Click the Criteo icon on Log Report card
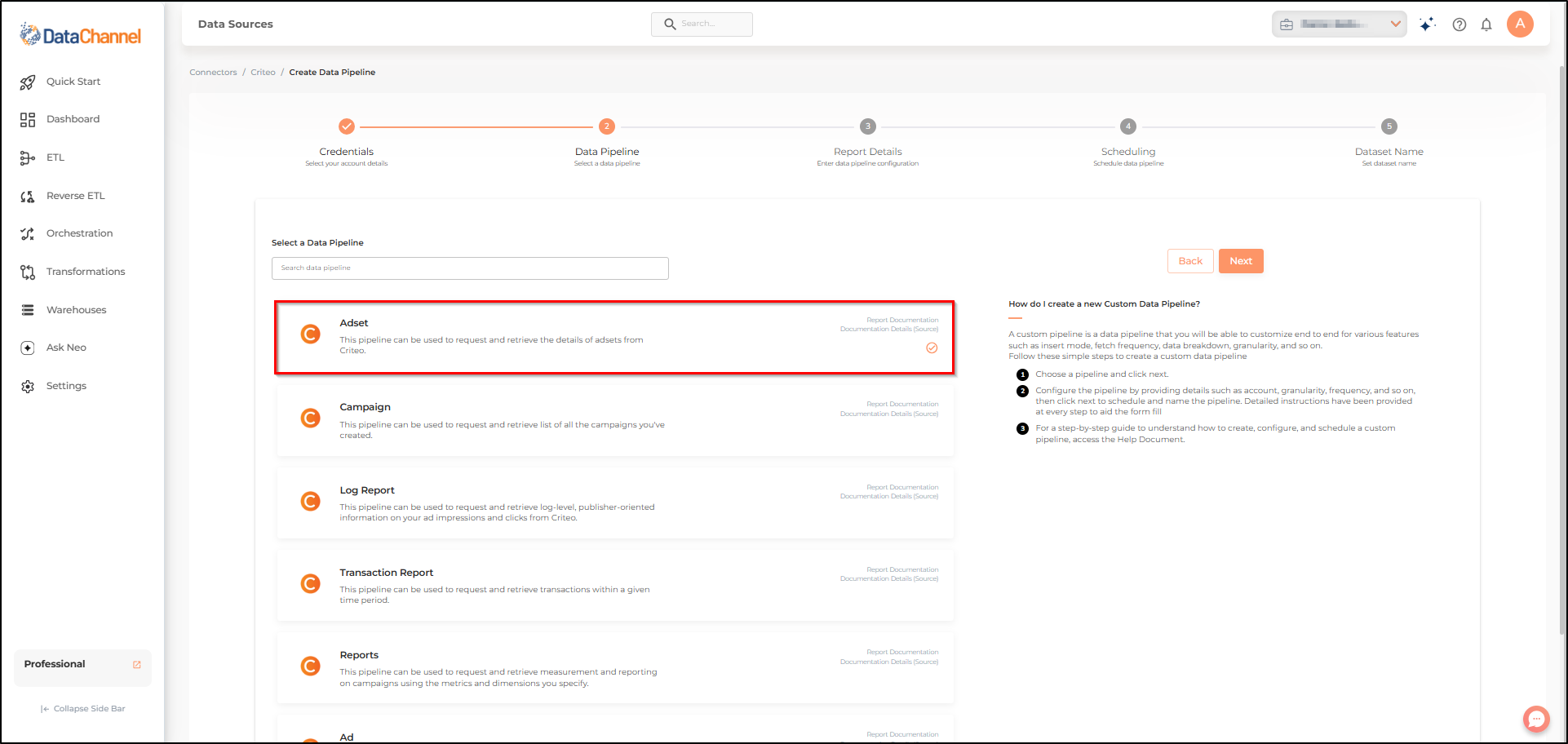The width and height of the screenshot is (1568, 744). [311, 501]
